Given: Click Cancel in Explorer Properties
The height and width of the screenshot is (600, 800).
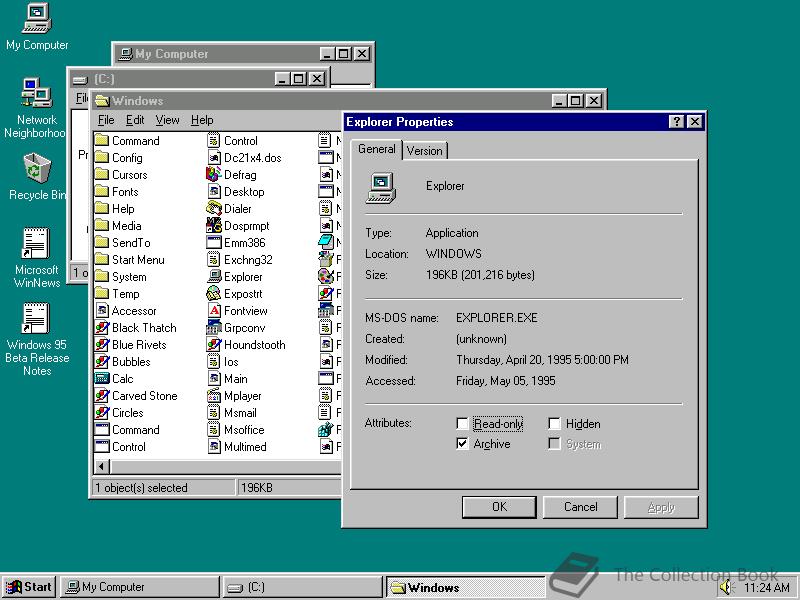Looking at the screenshot, I should coord(580,507).
